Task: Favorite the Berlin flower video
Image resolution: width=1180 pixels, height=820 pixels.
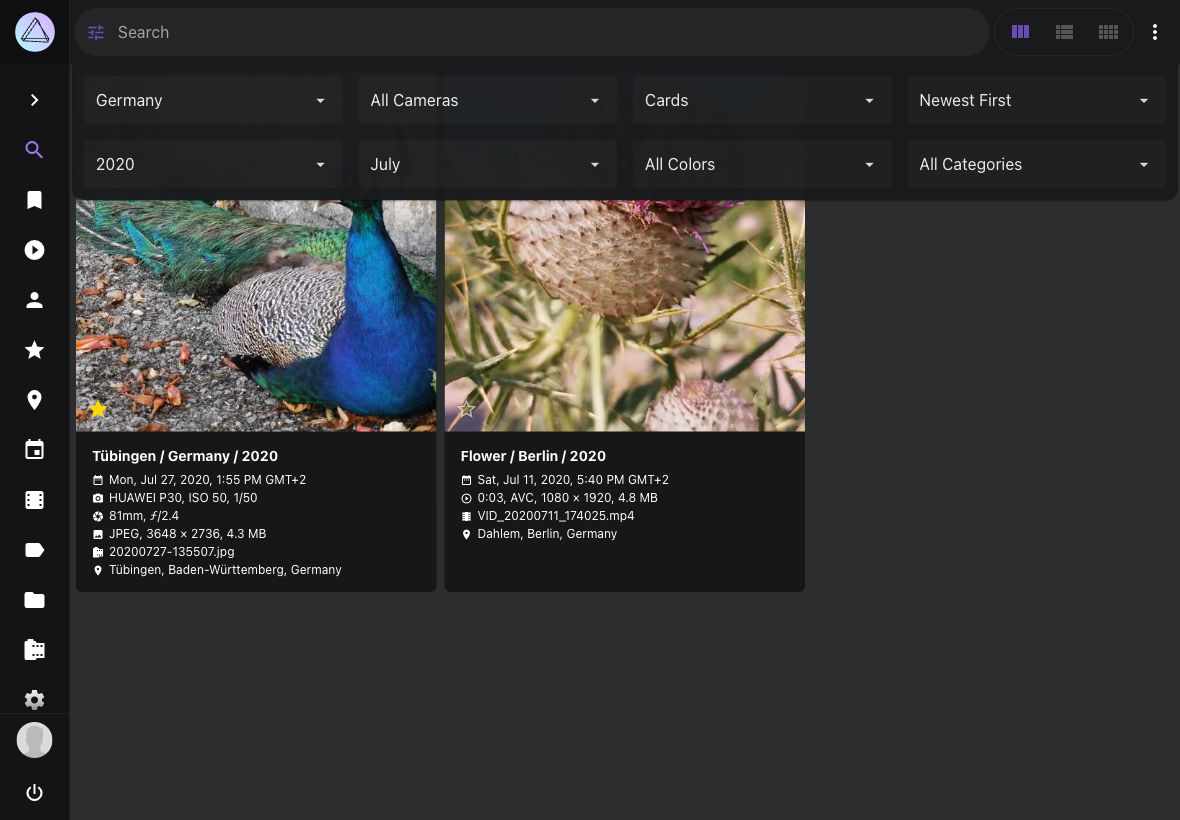Action: 466,409
